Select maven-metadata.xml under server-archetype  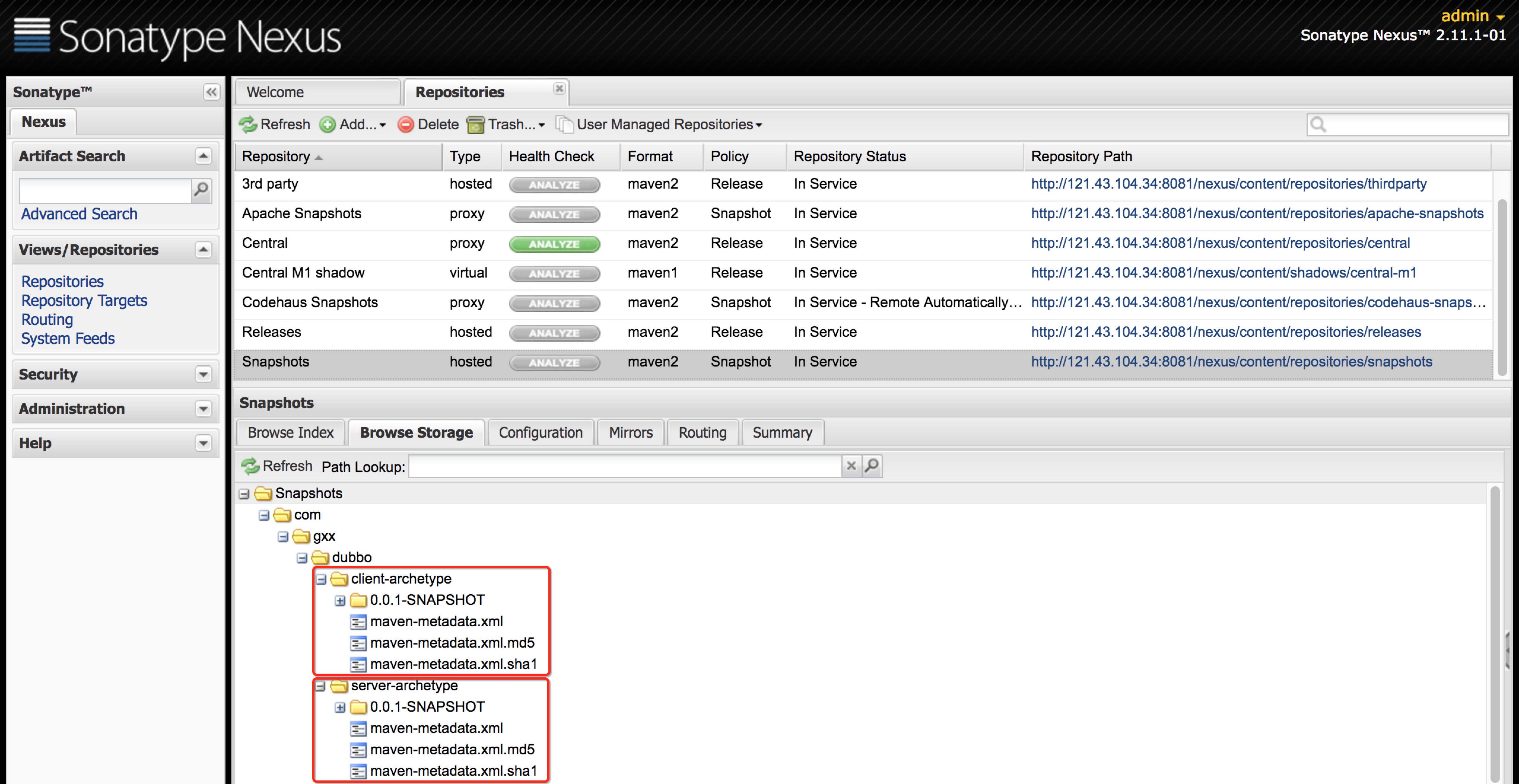[x=436, y=728]
